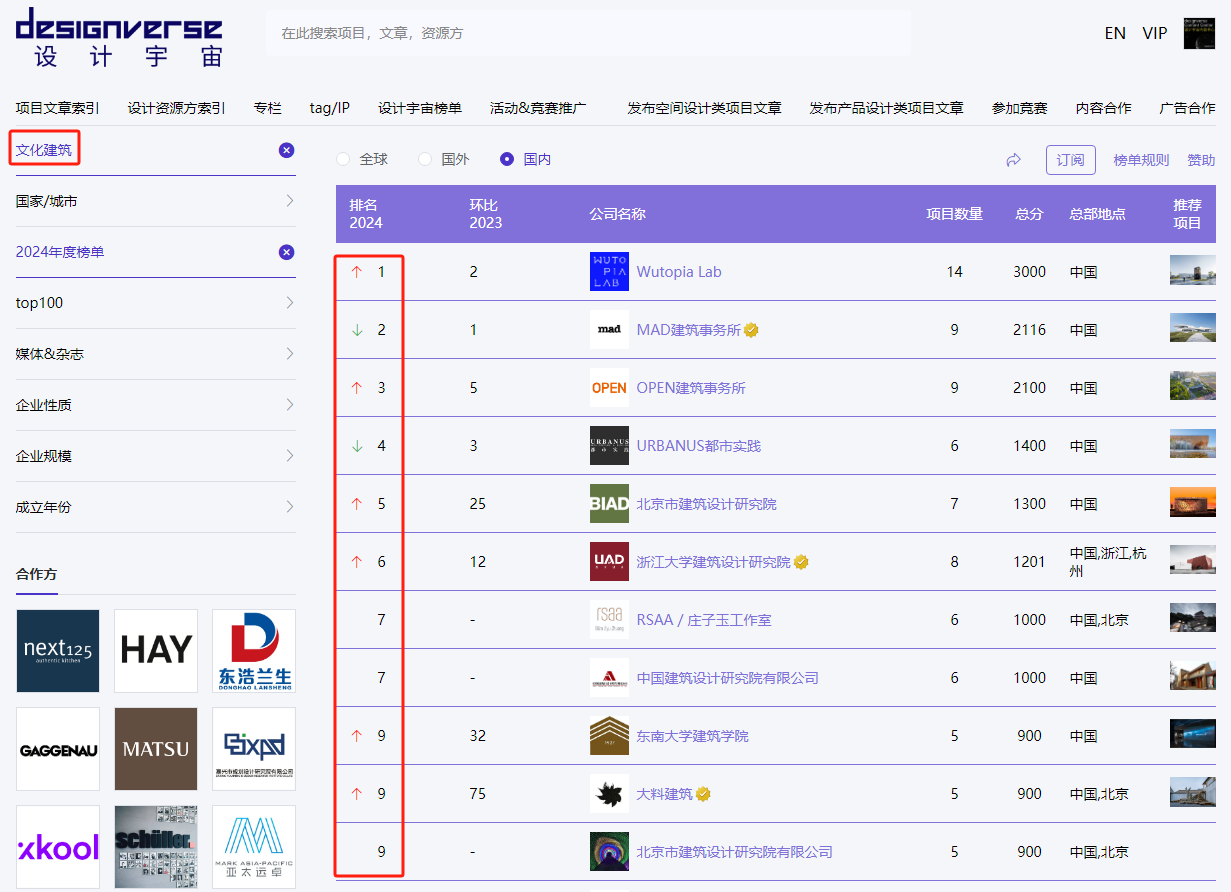
Task: Open the 东浩兰生 partner logo
Action: (x=254, y=651)
